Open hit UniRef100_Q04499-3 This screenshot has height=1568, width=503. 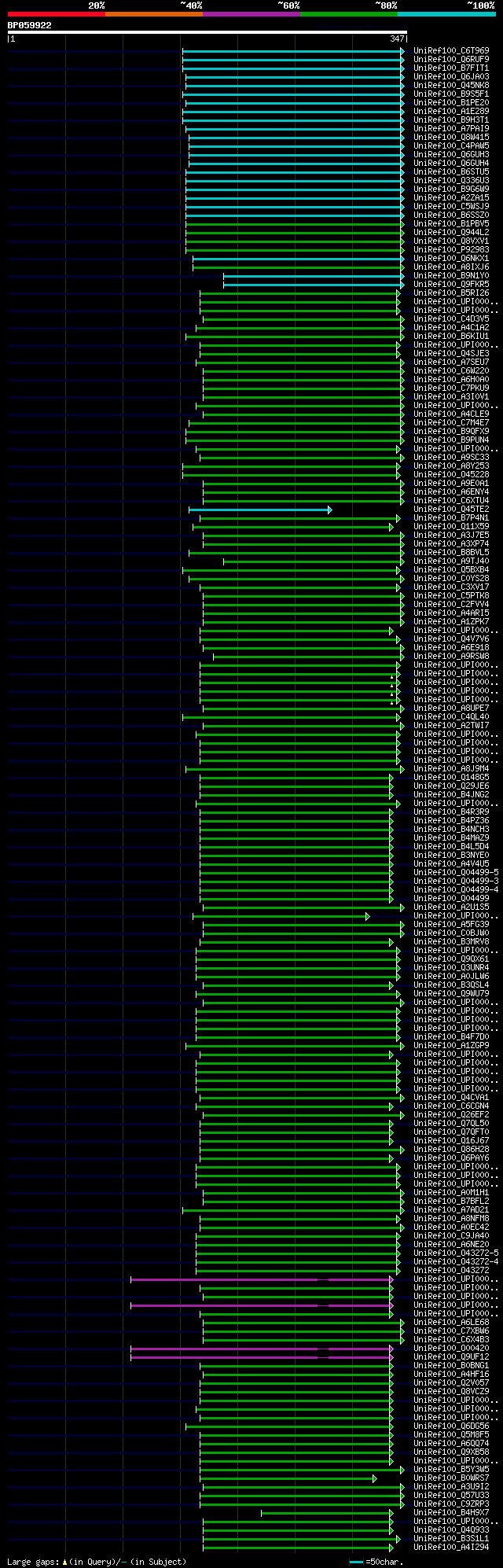point(456,881)
